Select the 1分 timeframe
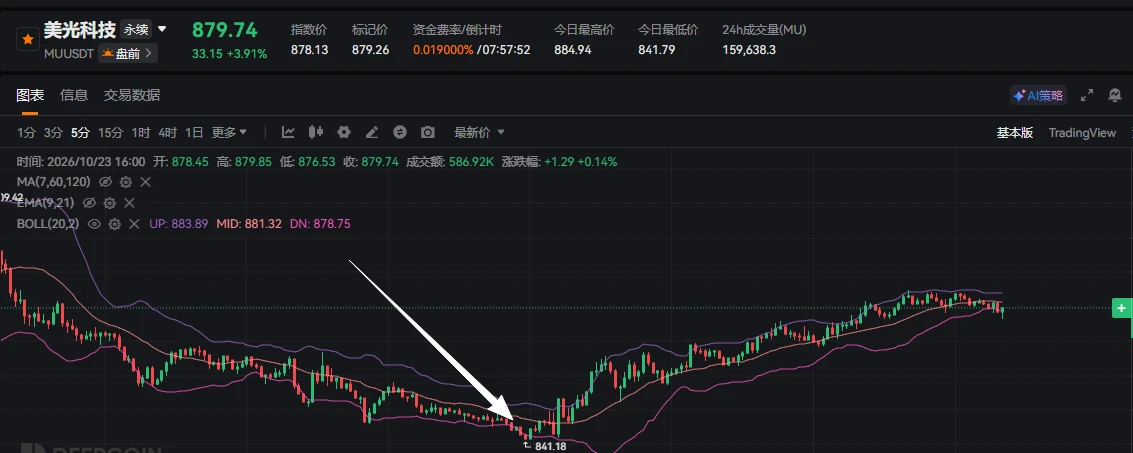Viewport: 1133px width, 453px height. pos(26,133)
